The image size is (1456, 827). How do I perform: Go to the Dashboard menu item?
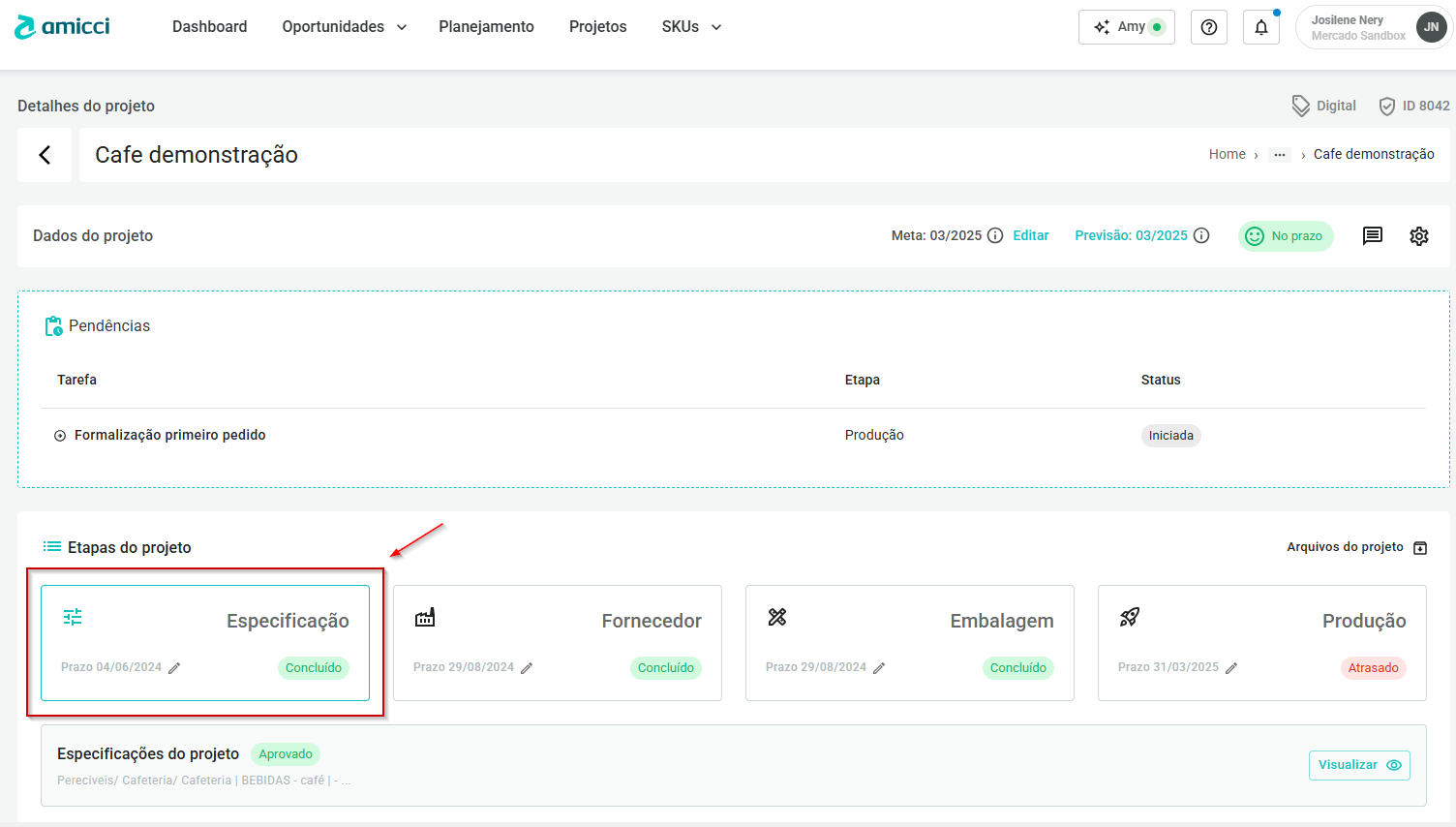pyautogui.click(x=209, y=27)
